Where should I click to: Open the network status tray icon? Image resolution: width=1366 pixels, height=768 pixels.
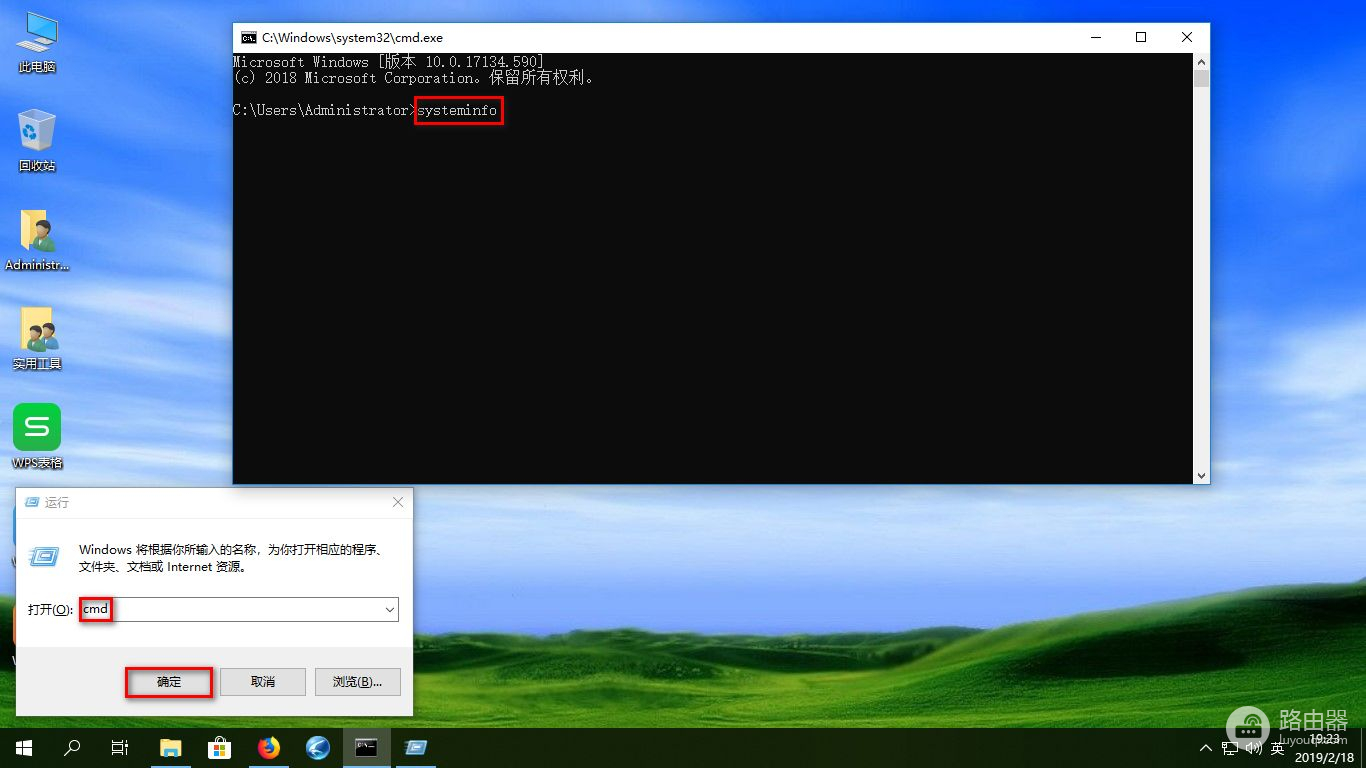[x=1230, y=748]
